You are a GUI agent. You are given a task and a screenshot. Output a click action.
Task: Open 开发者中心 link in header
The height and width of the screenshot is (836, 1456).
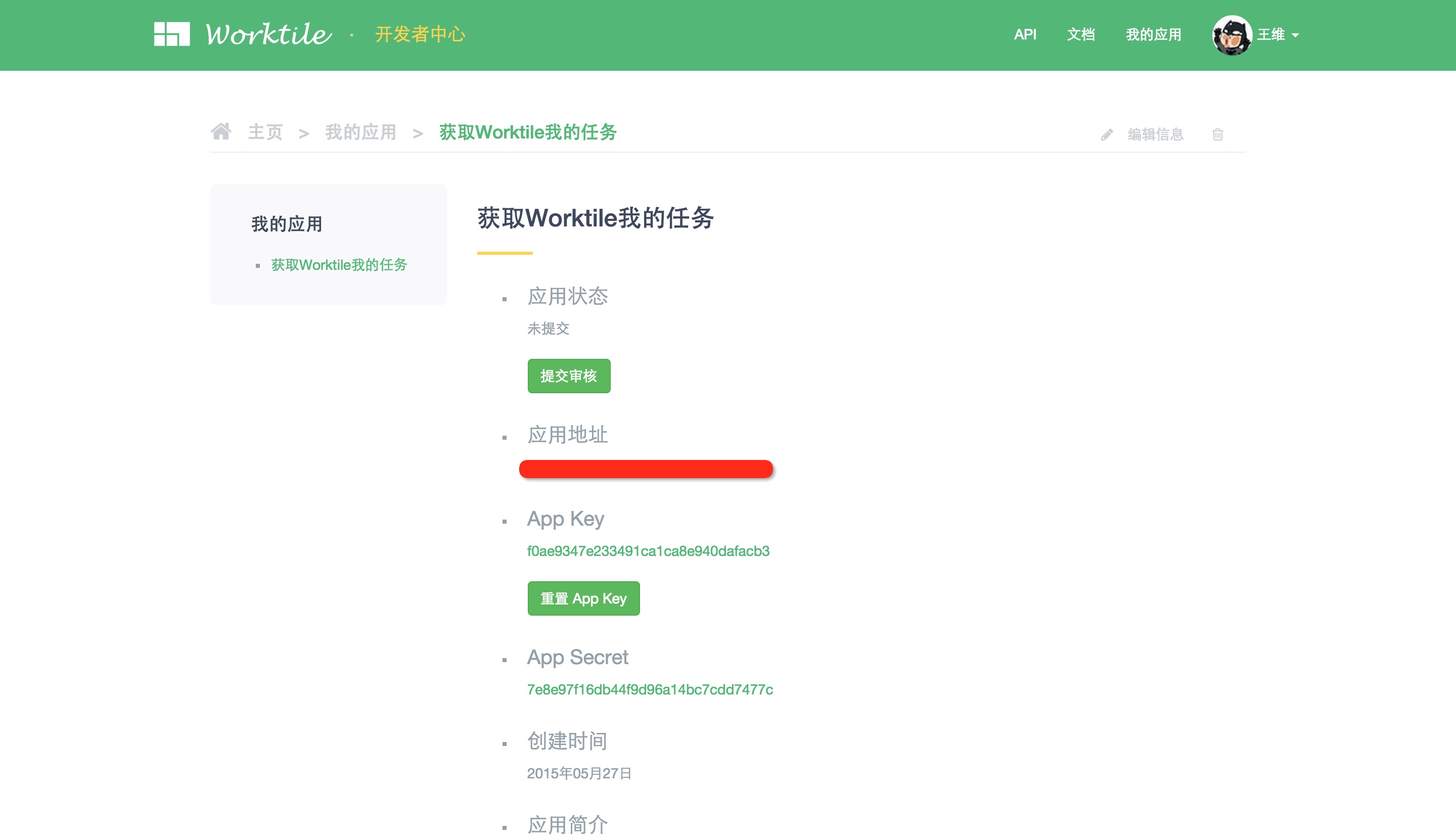click(x=420, y=34)
